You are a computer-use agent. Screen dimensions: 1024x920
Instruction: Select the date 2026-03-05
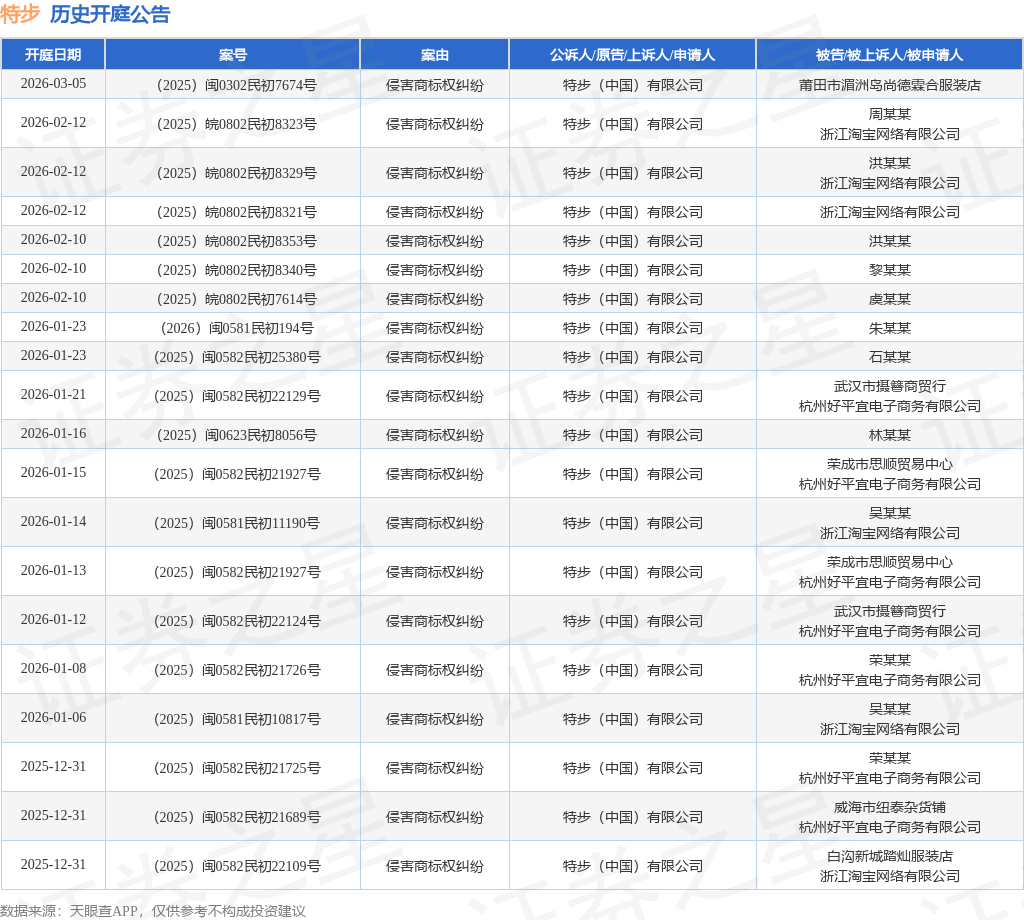tap(53, 84)
